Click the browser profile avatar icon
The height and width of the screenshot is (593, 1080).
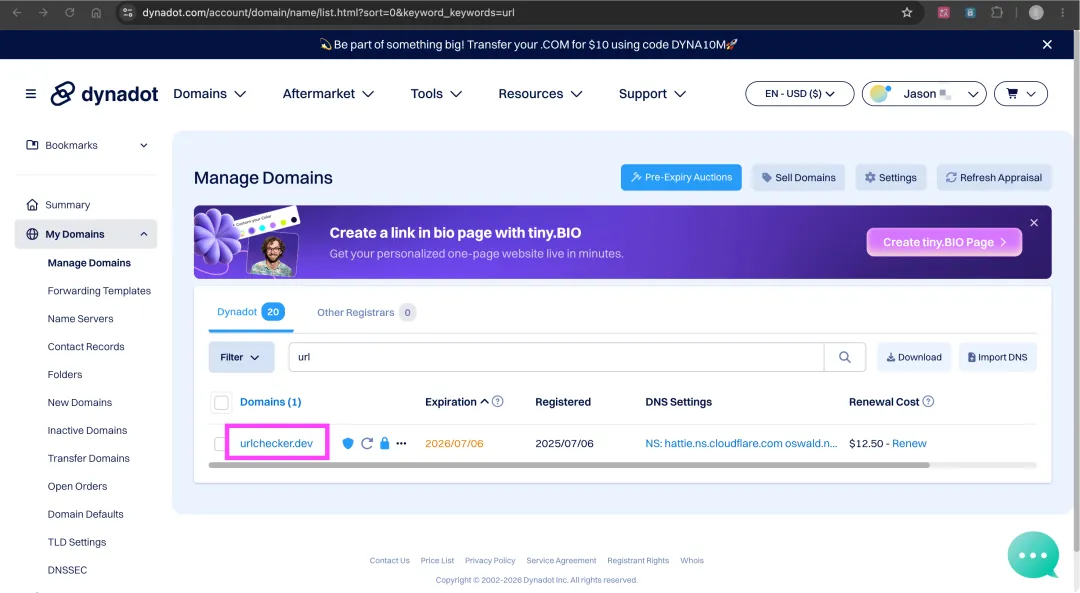(1036, 12)
